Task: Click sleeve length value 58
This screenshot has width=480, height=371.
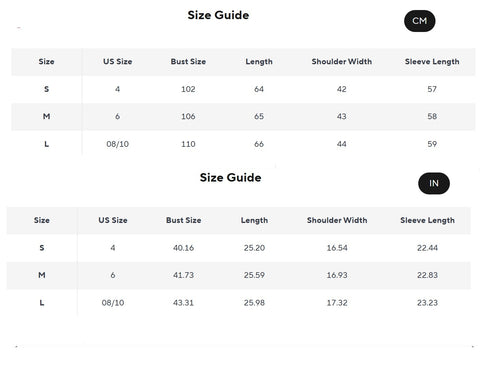Action: (432, 116)
